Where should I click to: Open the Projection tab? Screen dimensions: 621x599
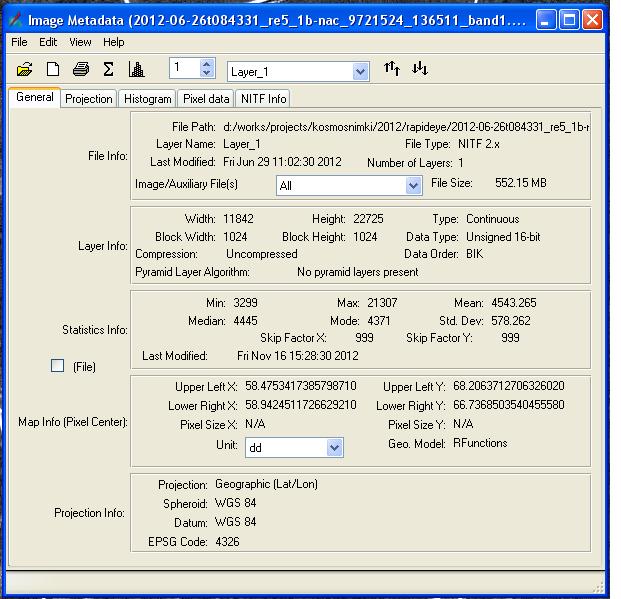click(89, 99)
